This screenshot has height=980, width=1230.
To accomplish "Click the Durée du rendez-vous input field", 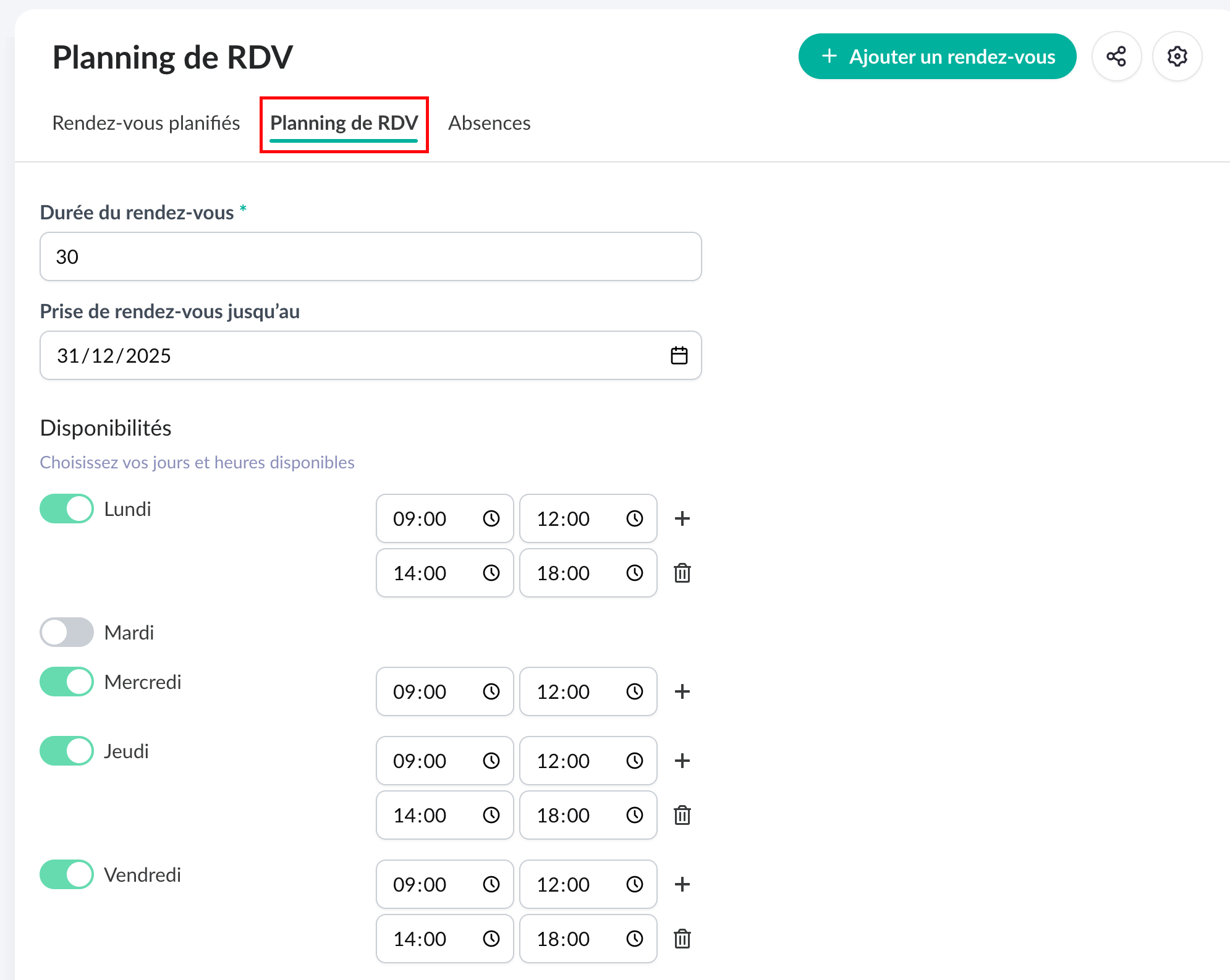I will pos(370,256).
